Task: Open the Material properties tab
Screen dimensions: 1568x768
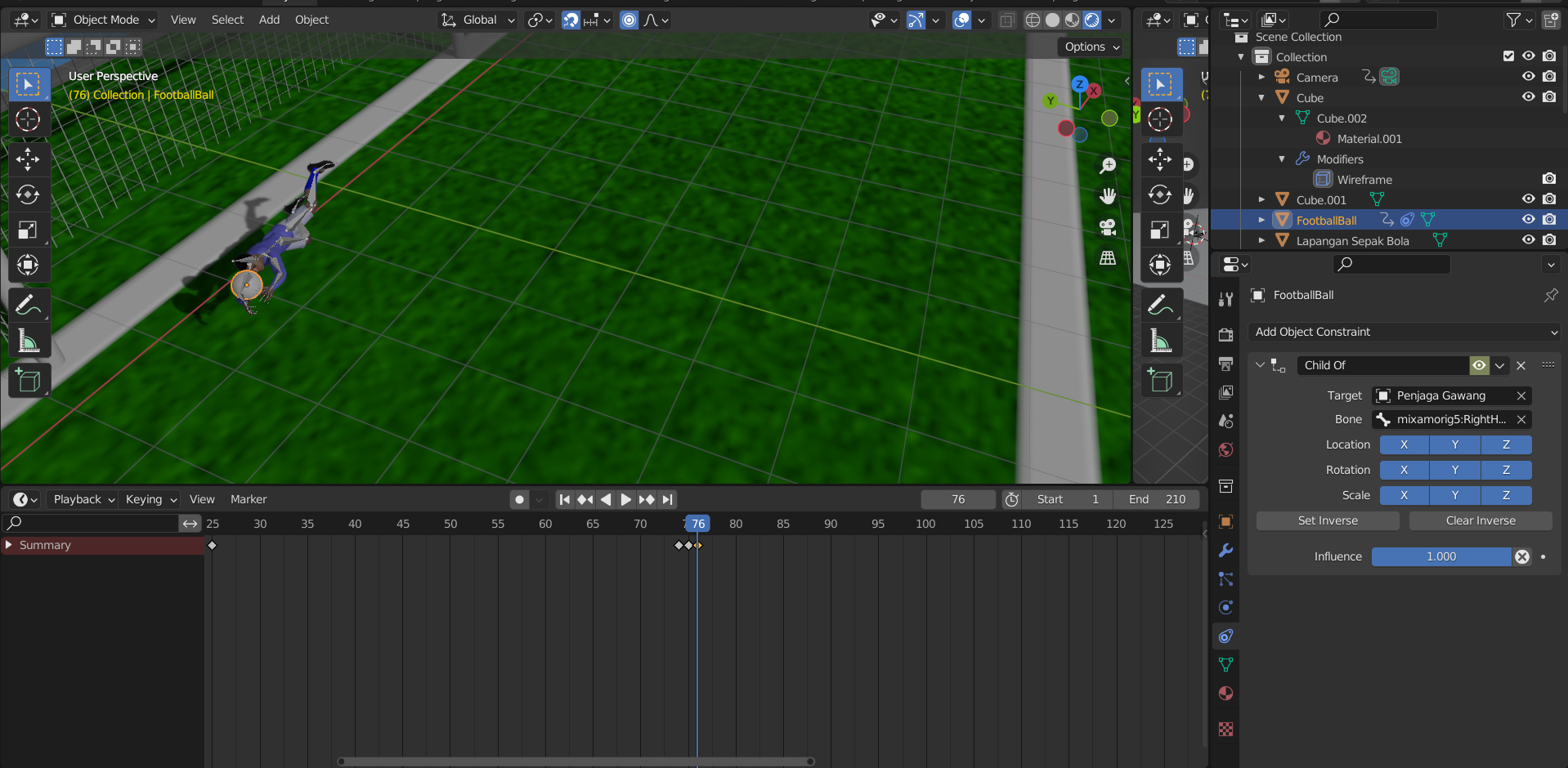Action: click(1225, 694)
